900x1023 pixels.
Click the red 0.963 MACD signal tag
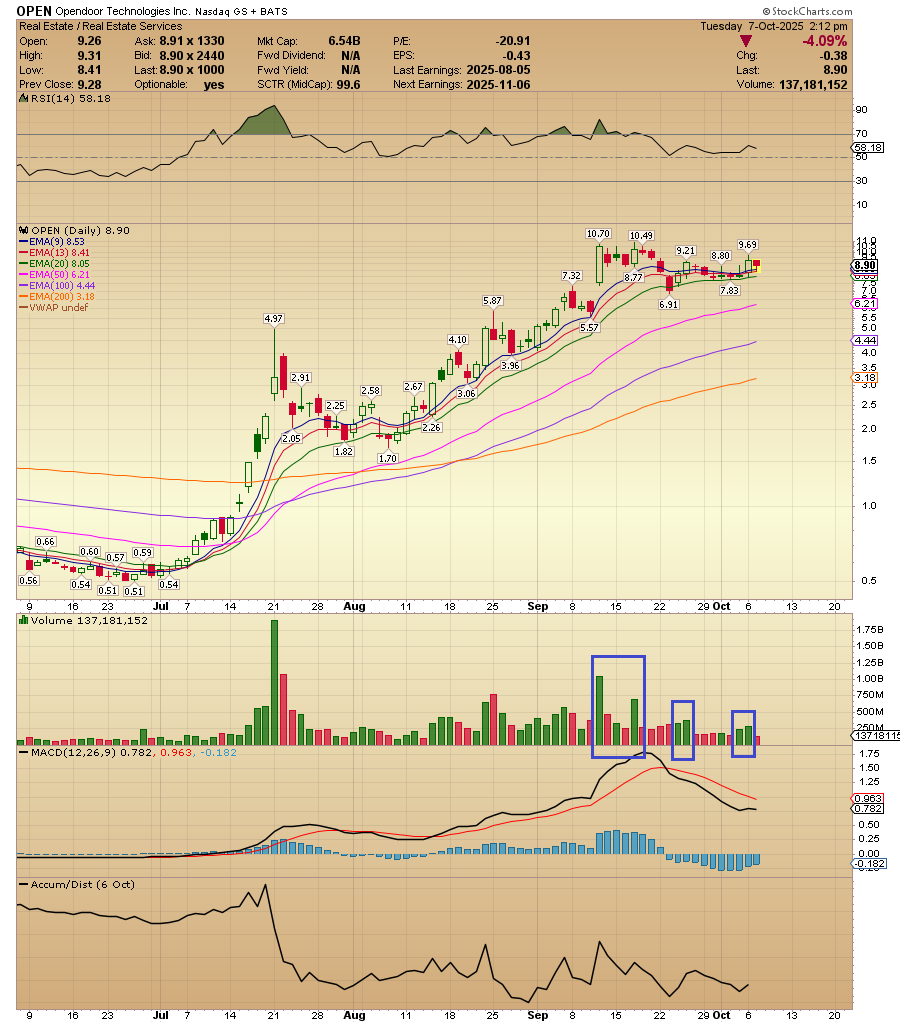868,799
